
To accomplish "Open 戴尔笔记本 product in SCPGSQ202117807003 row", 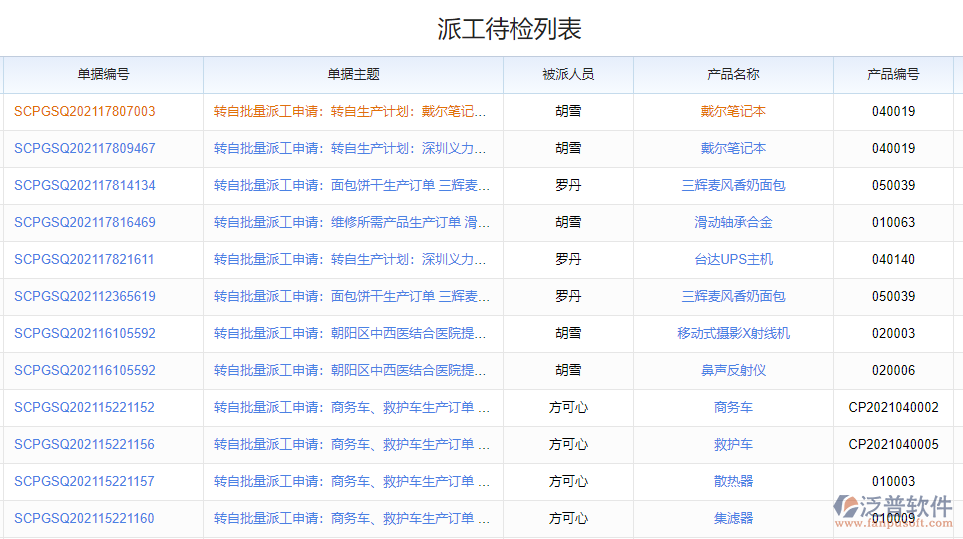I will point(733,112).
